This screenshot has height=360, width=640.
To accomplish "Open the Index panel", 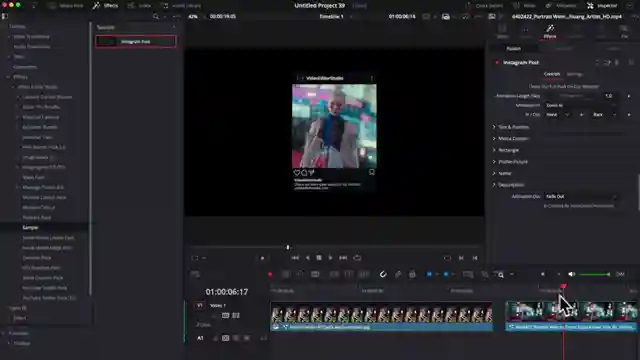I will click(140, 6).
